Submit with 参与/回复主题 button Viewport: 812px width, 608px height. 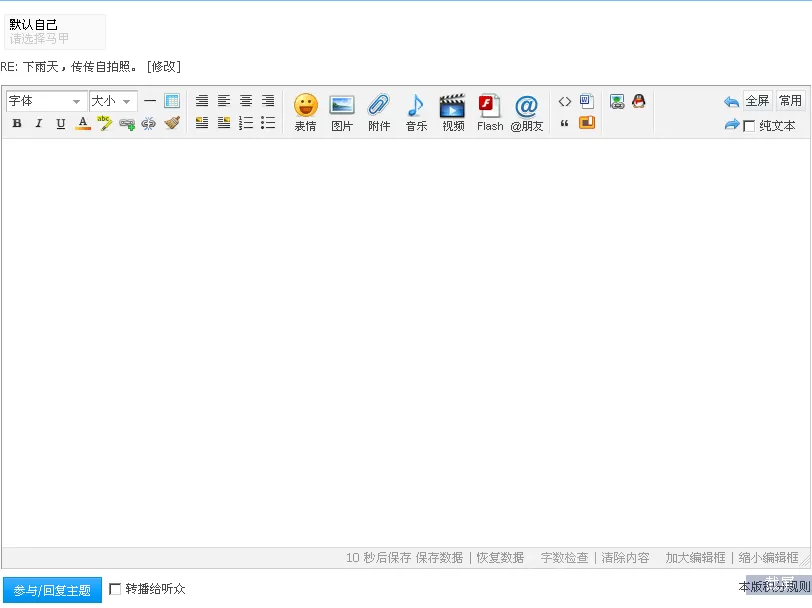point(51,589)
